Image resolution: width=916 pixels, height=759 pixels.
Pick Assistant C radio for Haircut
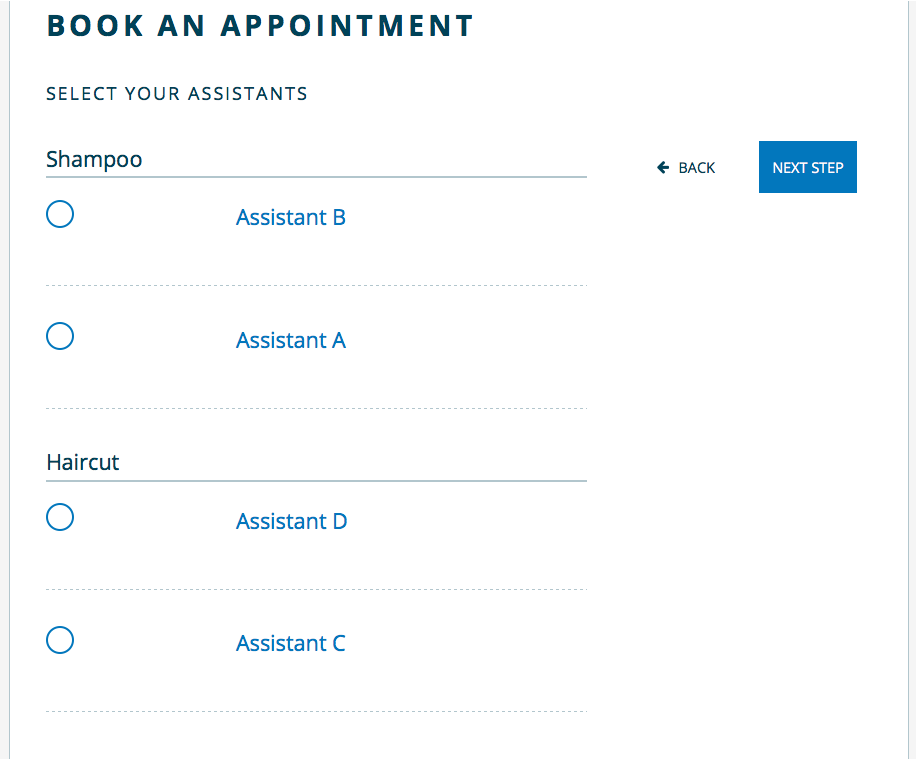tap(60, 640)
